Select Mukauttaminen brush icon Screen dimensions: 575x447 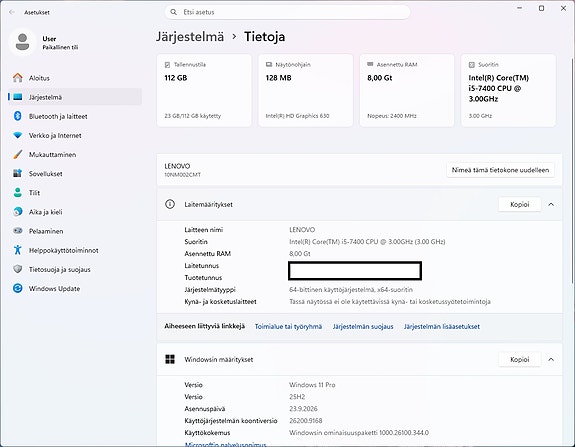18,154
